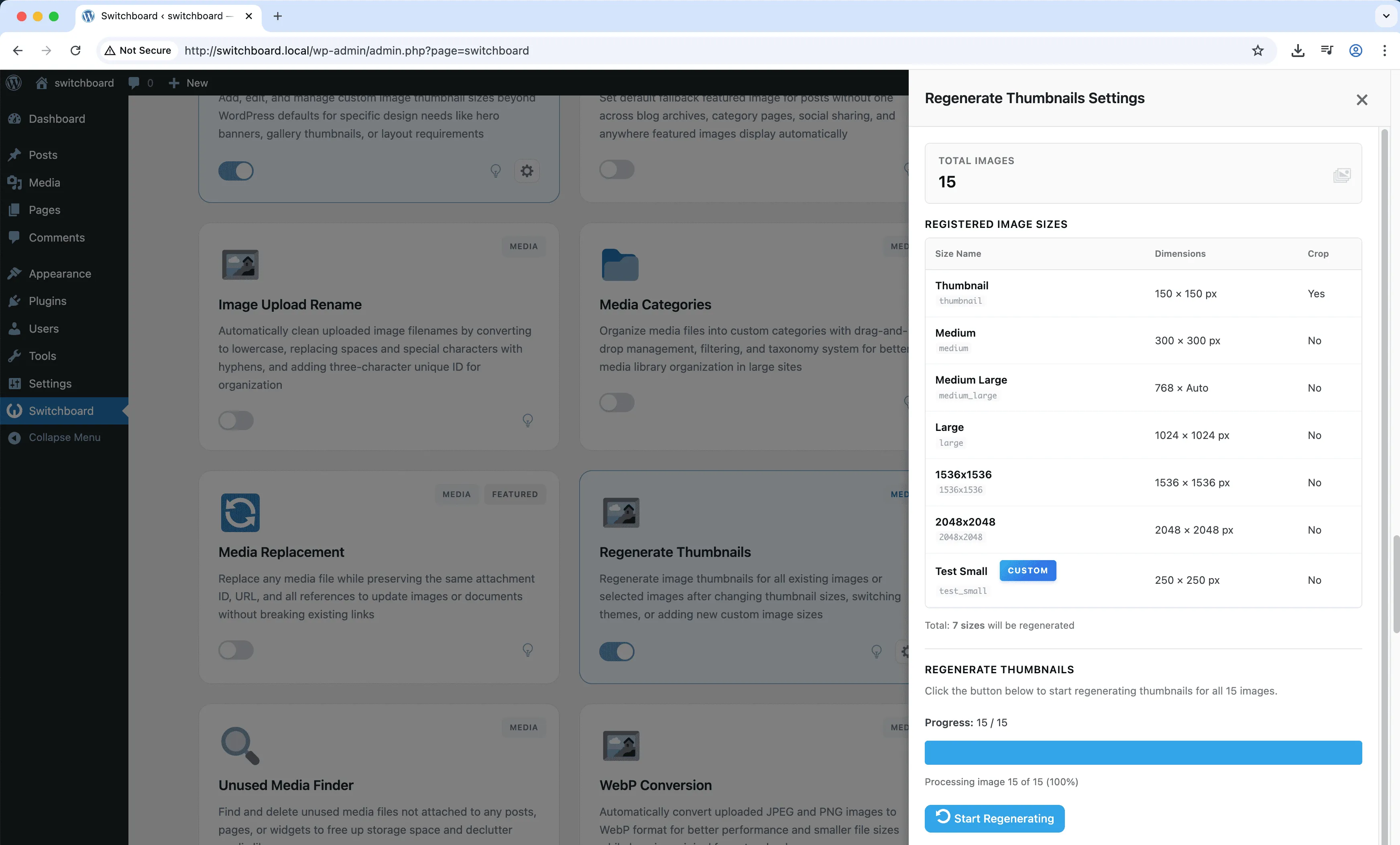This screenshot has height=845, width=1400.
Task: Enable the Media Categories toggle
Action: click(617, 402)
